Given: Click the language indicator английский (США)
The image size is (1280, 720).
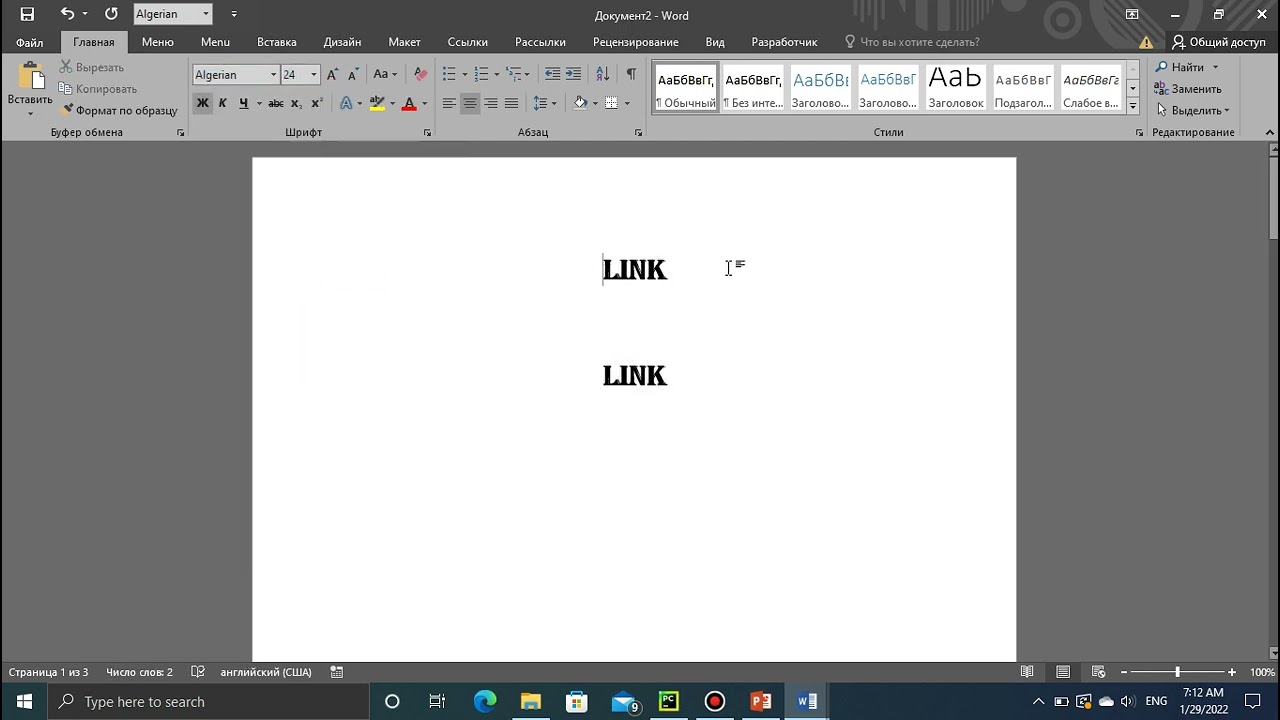Looking at the screenshot, I should 266,672.
